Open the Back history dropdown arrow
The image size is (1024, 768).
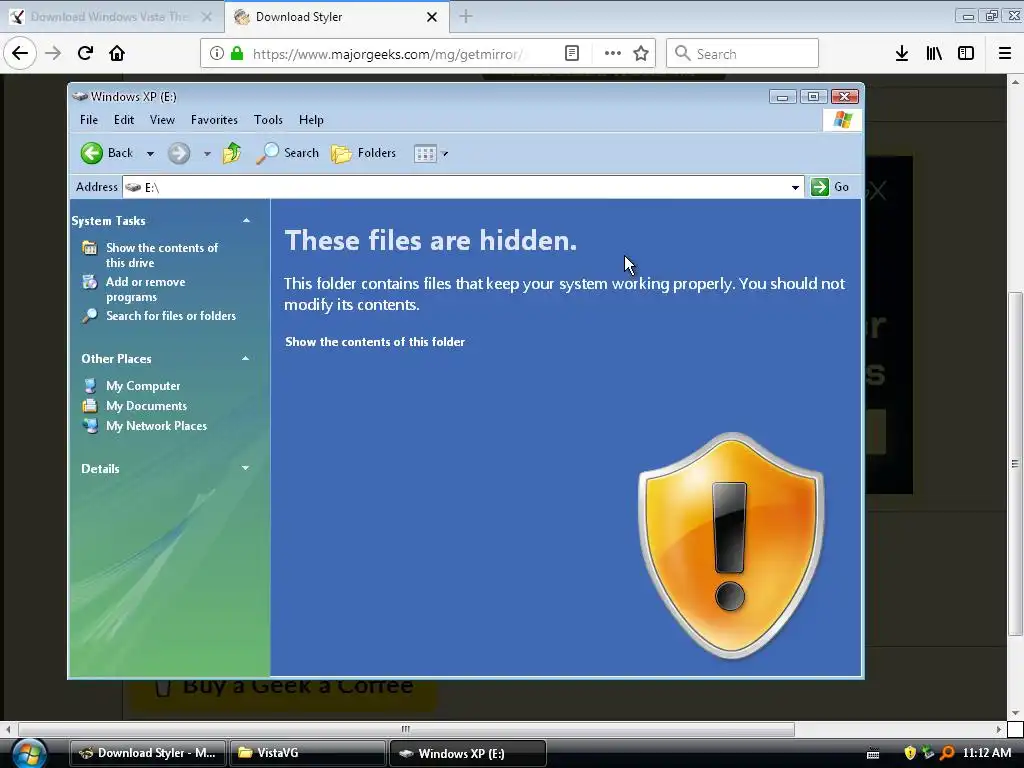tap(150, 154)
